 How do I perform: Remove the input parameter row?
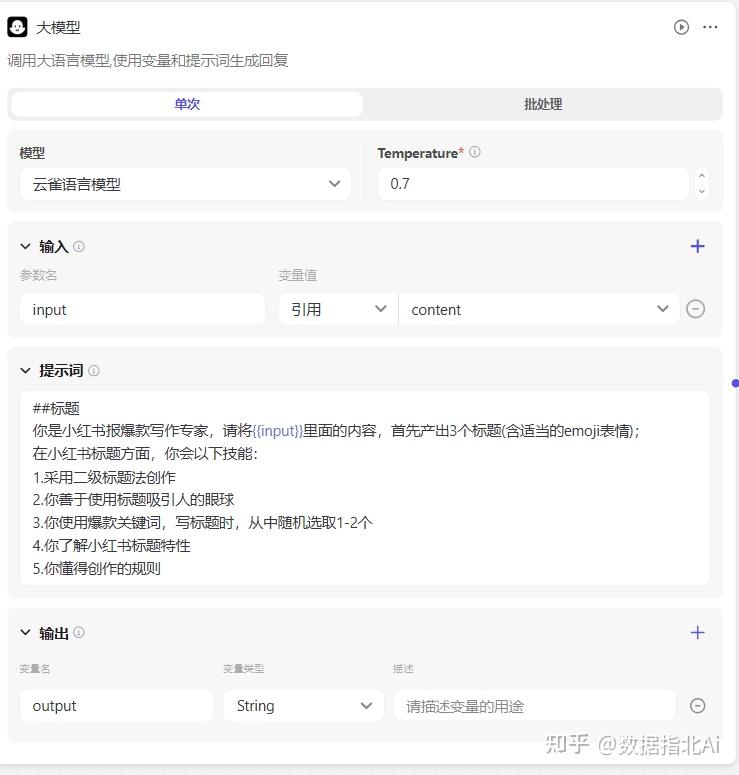(x=695, y=309)
